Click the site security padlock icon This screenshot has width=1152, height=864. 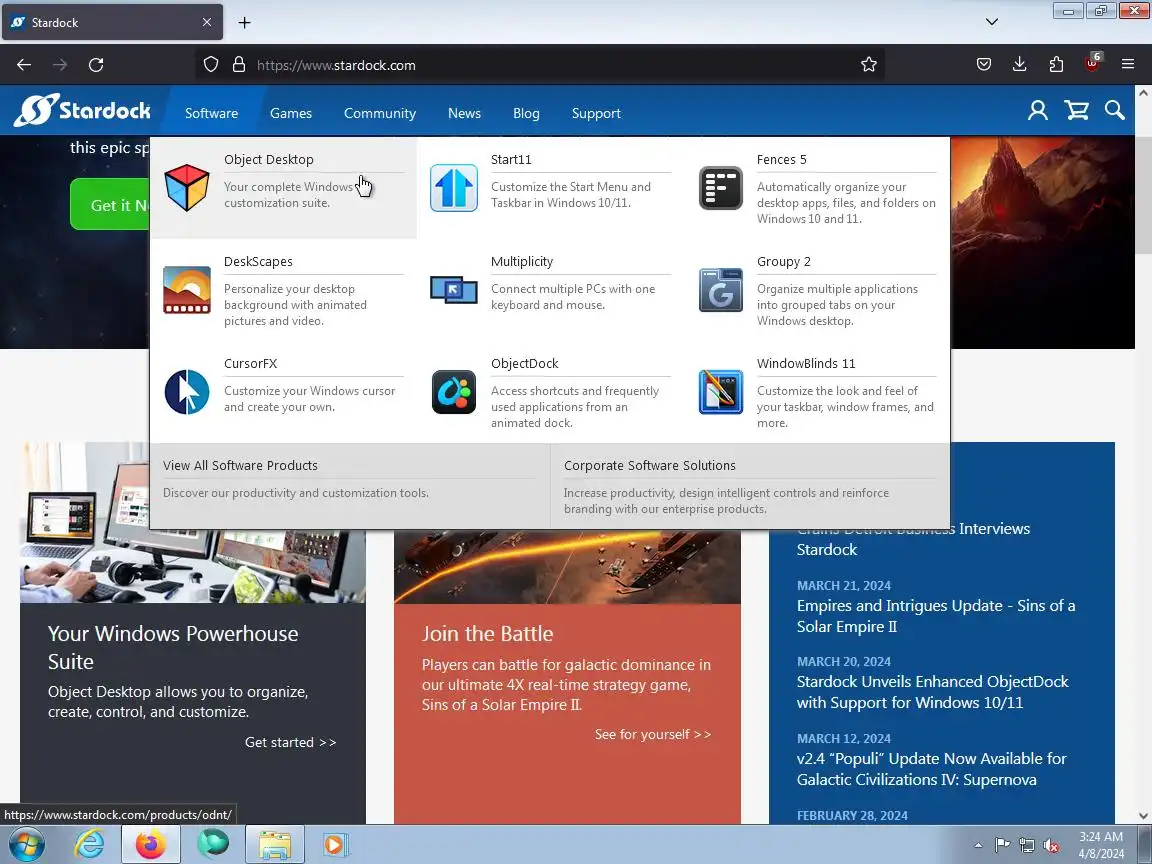(239, 65)
